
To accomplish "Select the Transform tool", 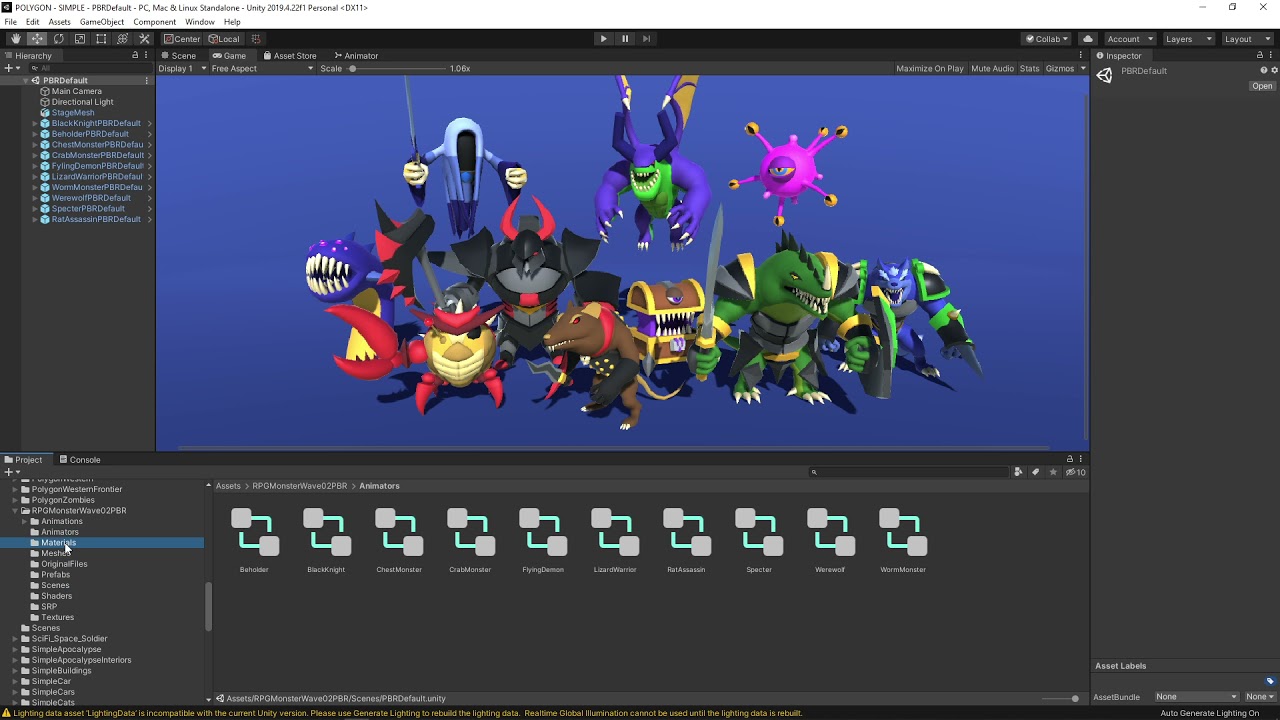I will 122,39.
